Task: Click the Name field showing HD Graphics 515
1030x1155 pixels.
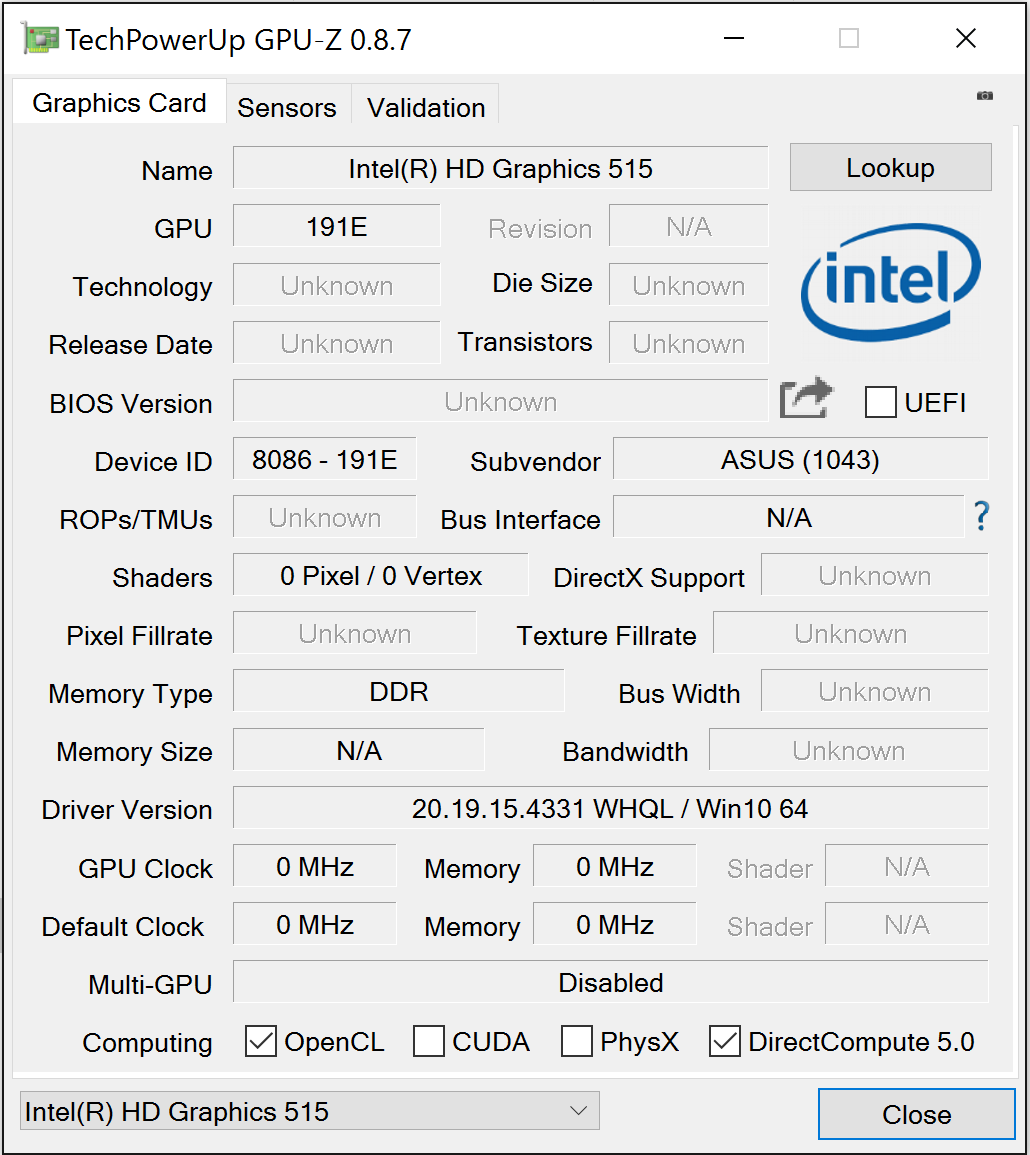Action: tap(501, 168)
